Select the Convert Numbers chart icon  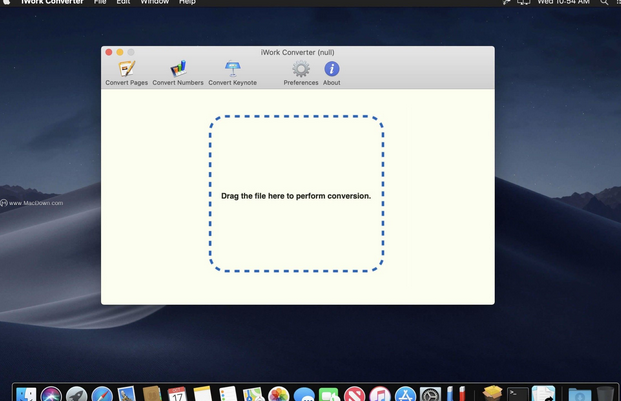pyautogui.click(x=178, y=69)
